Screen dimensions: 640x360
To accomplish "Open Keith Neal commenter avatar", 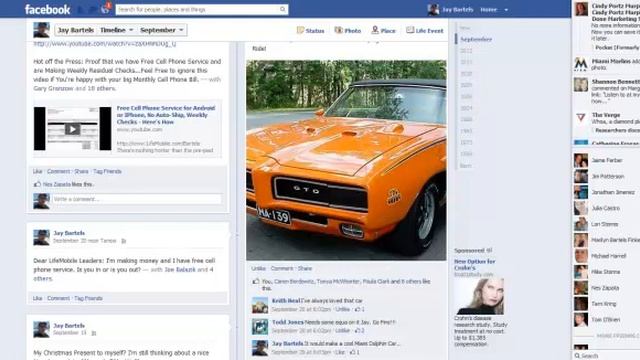I will click(x=260, y=305).
